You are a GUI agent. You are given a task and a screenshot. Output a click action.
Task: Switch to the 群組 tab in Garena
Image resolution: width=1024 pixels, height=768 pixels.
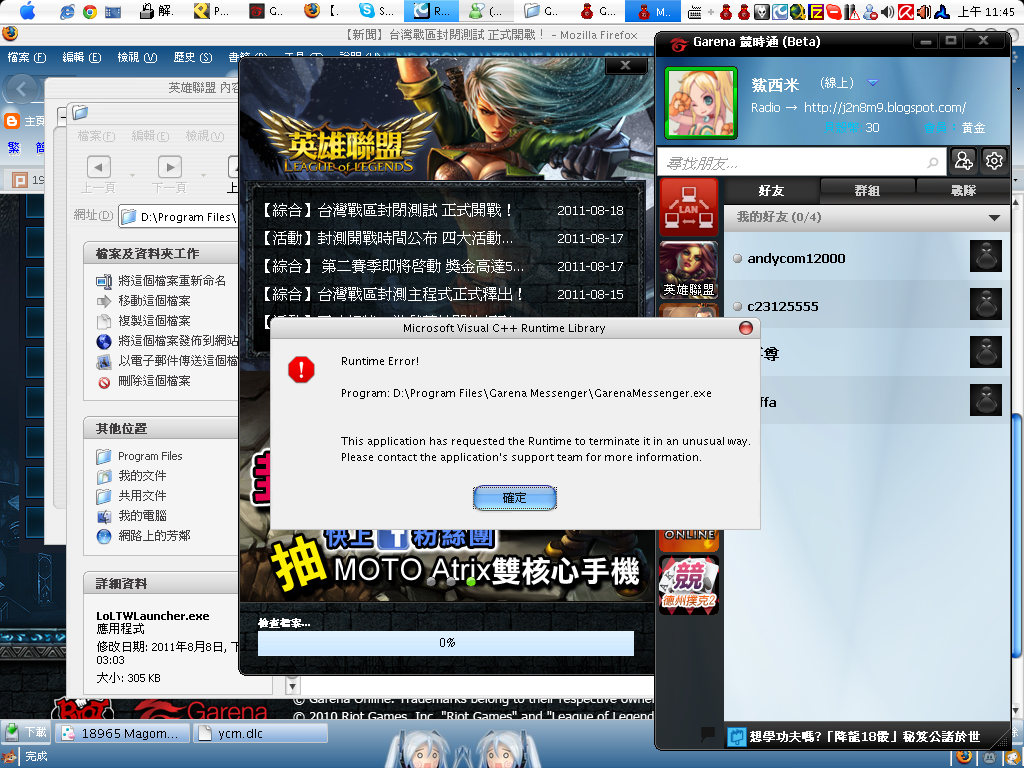coord(867,191)
